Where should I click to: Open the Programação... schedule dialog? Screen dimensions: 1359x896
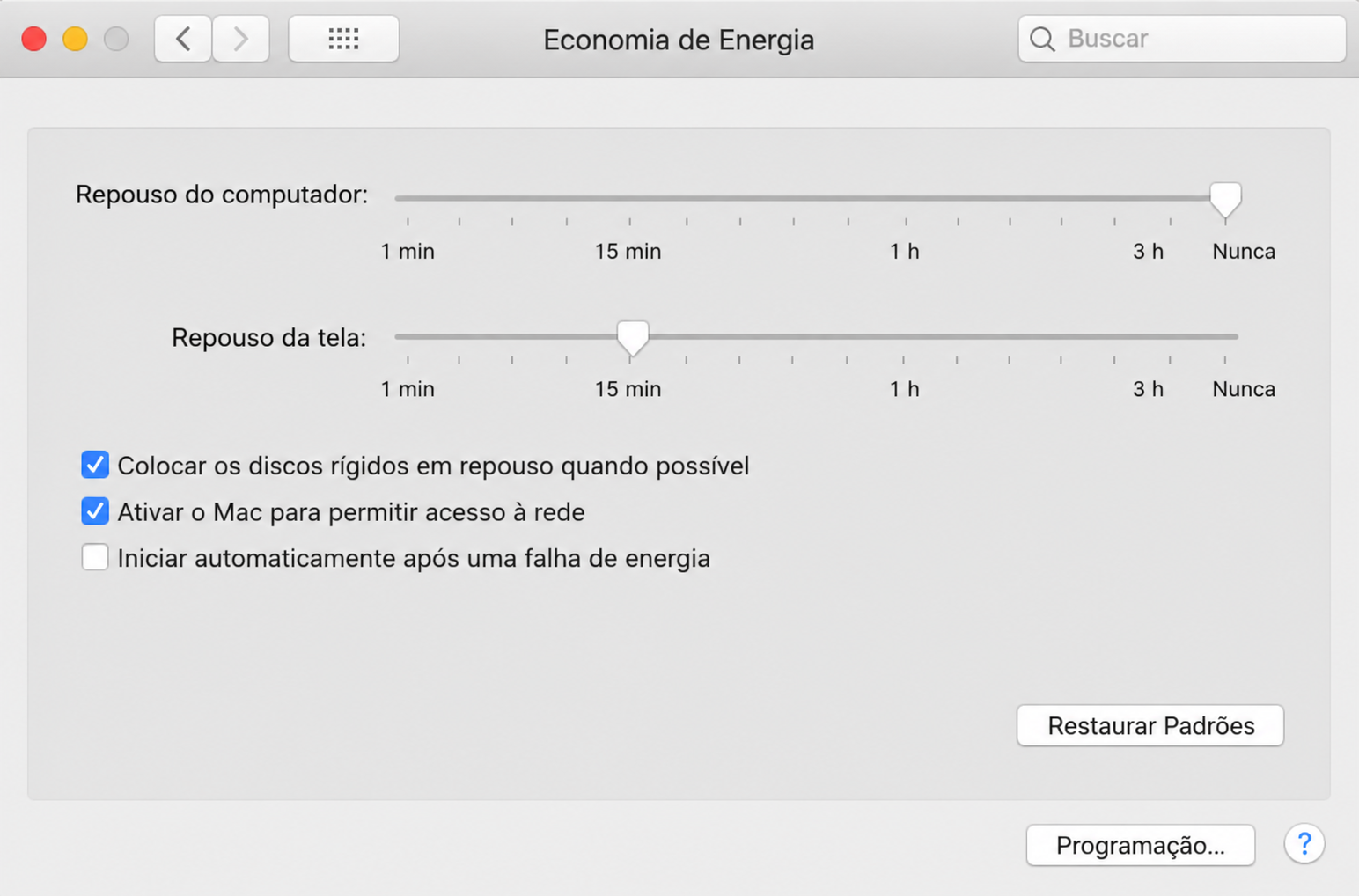(1141, 845)
